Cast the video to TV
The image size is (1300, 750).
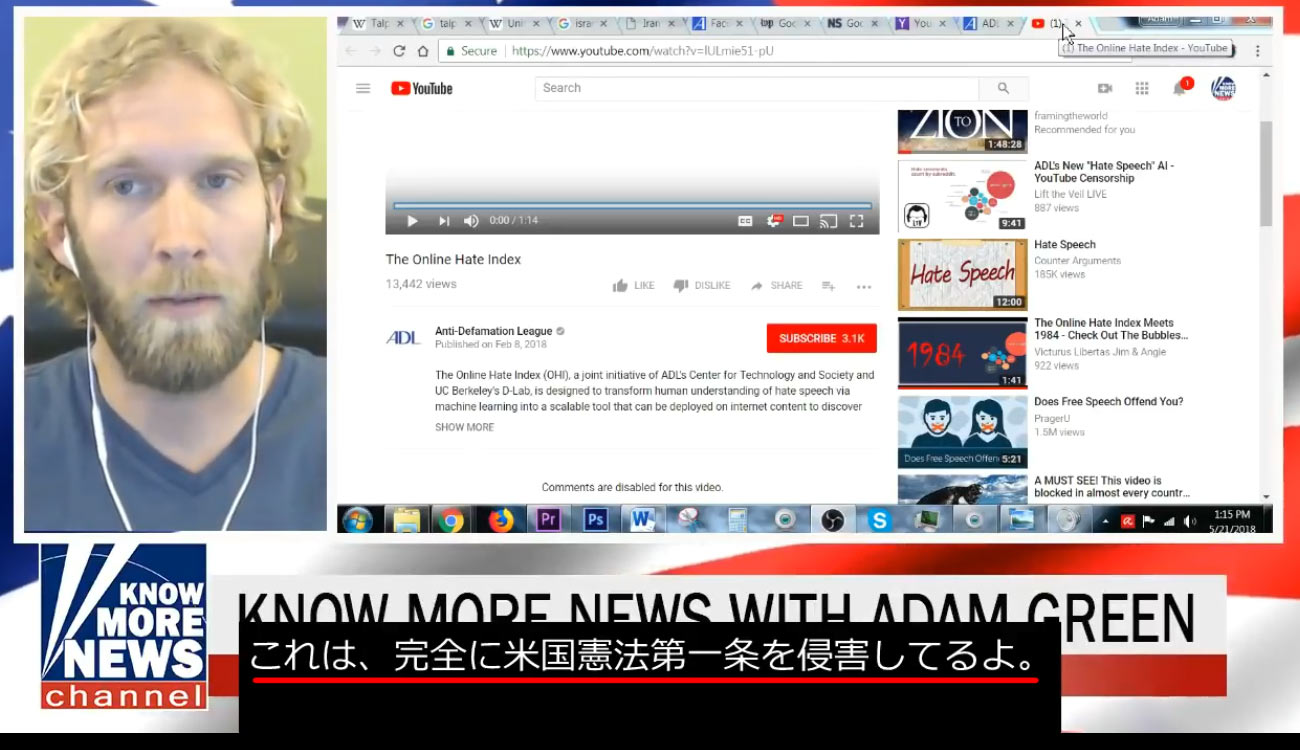point(828,221)
